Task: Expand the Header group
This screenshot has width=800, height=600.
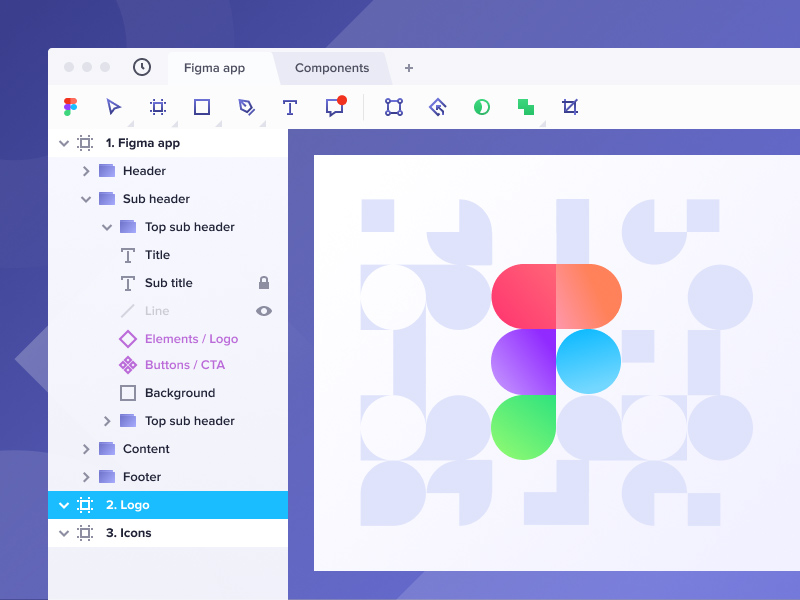Action: [86, 171]
